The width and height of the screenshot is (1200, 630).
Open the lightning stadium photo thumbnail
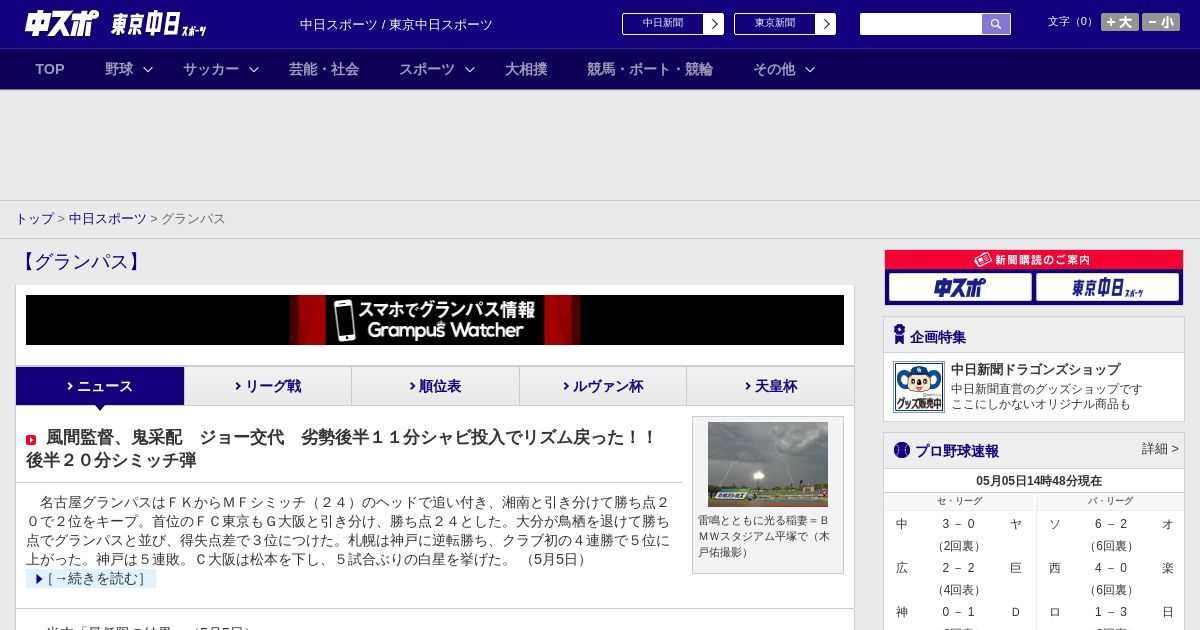[768, 464]
